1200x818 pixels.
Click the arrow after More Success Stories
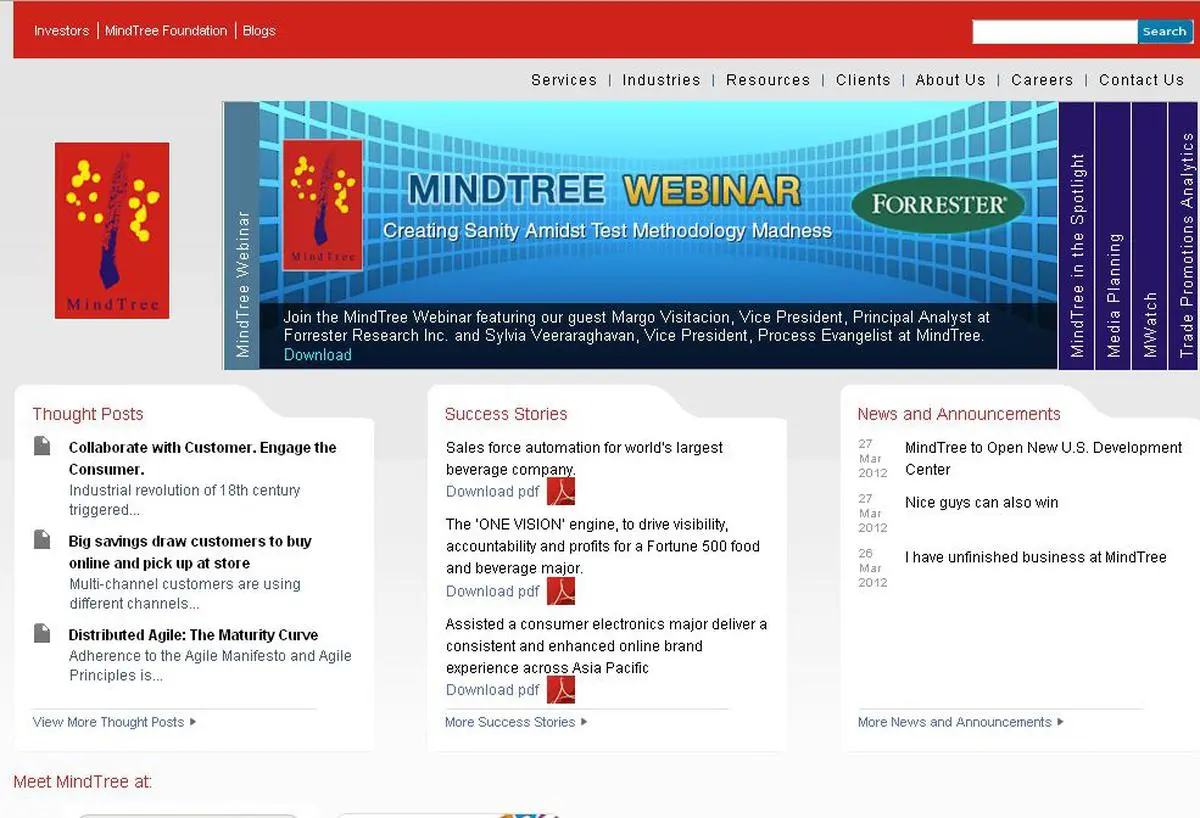tap(584, 722)
